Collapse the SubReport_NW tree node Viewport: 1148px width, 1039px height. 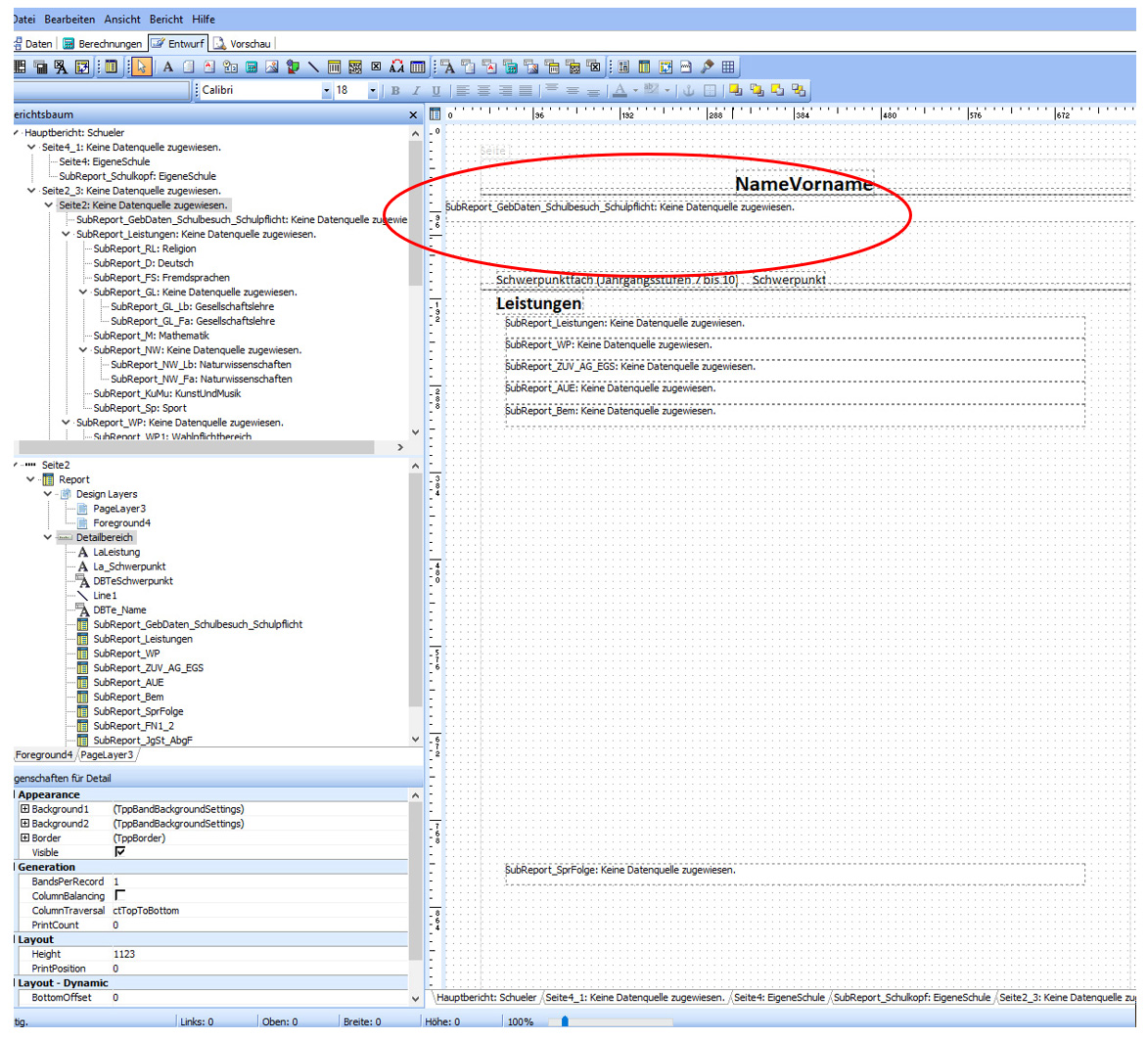click(83, 349)
